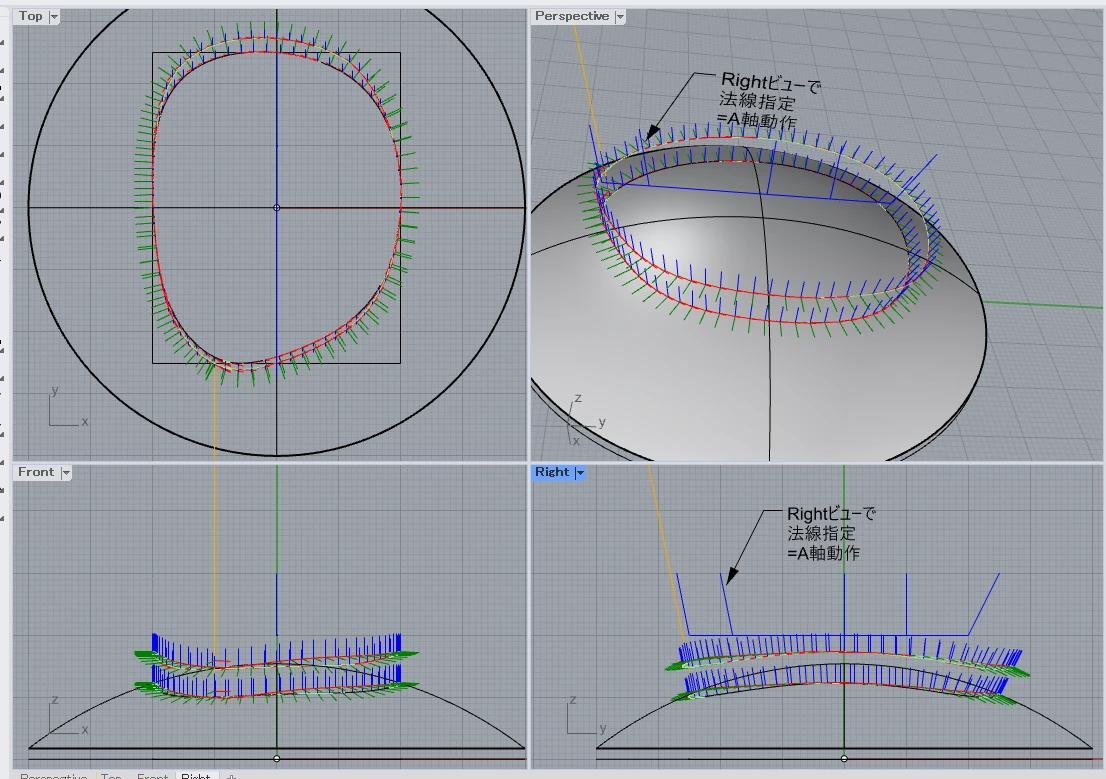Switch to the Top tab in bottom tab bar
1106x779 pixels.
pyautogui.click(x=111, y=775)
